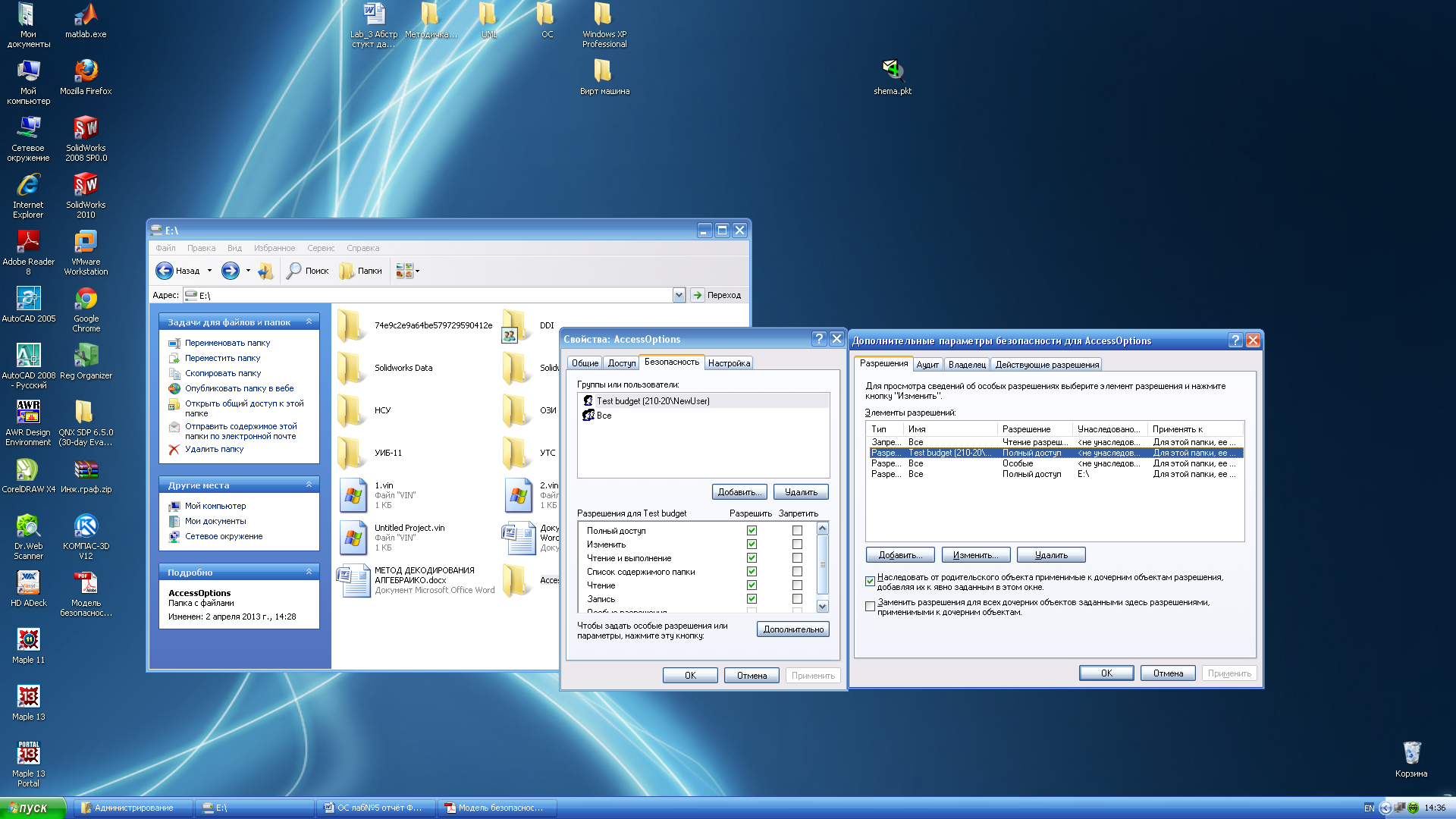Viewport: 1456px width, 819px height.
Task: Click permissions list scroll down arrow
Action: click(823, 607)
